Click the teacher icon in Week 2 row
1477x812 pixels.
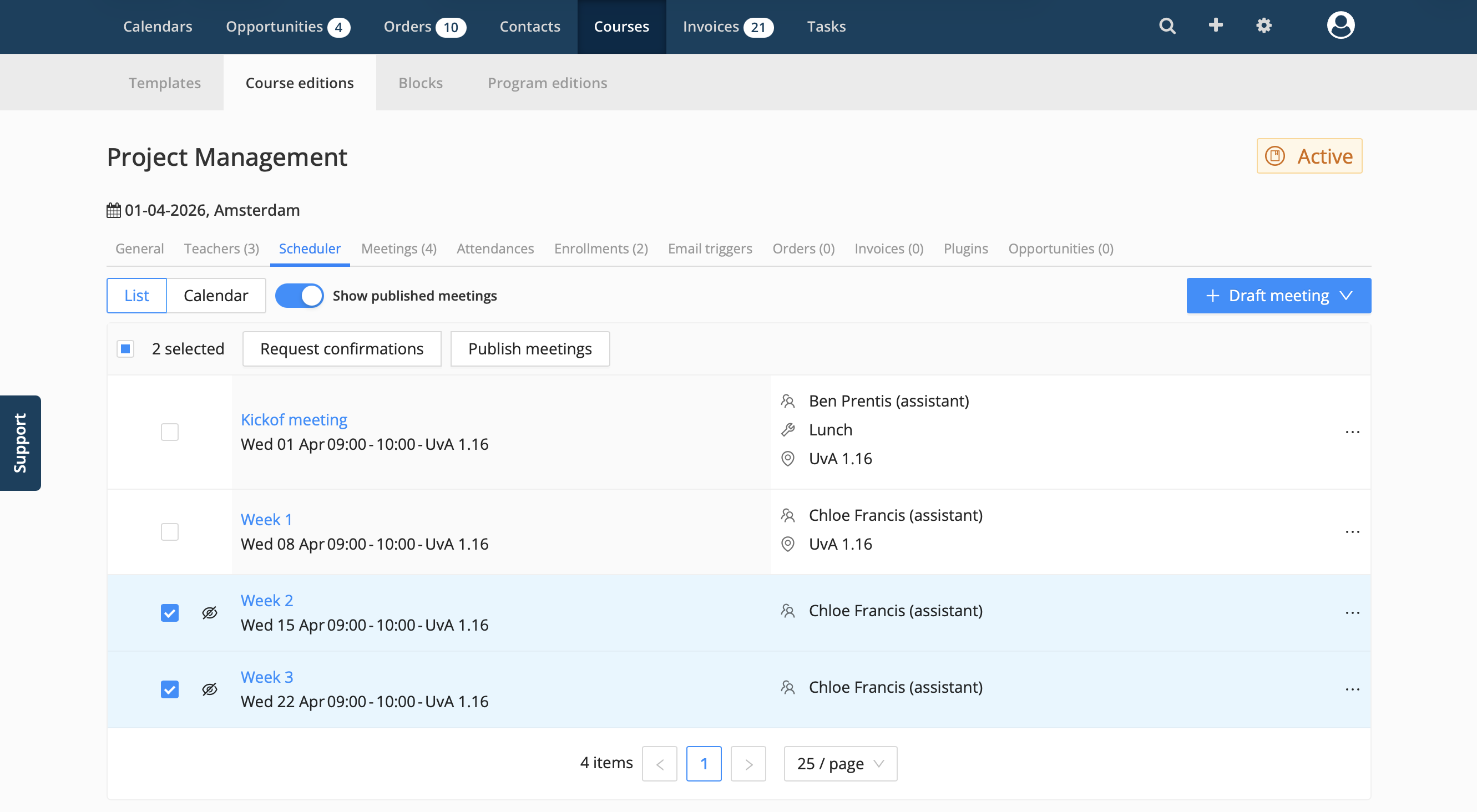click(x=788, y=611)
